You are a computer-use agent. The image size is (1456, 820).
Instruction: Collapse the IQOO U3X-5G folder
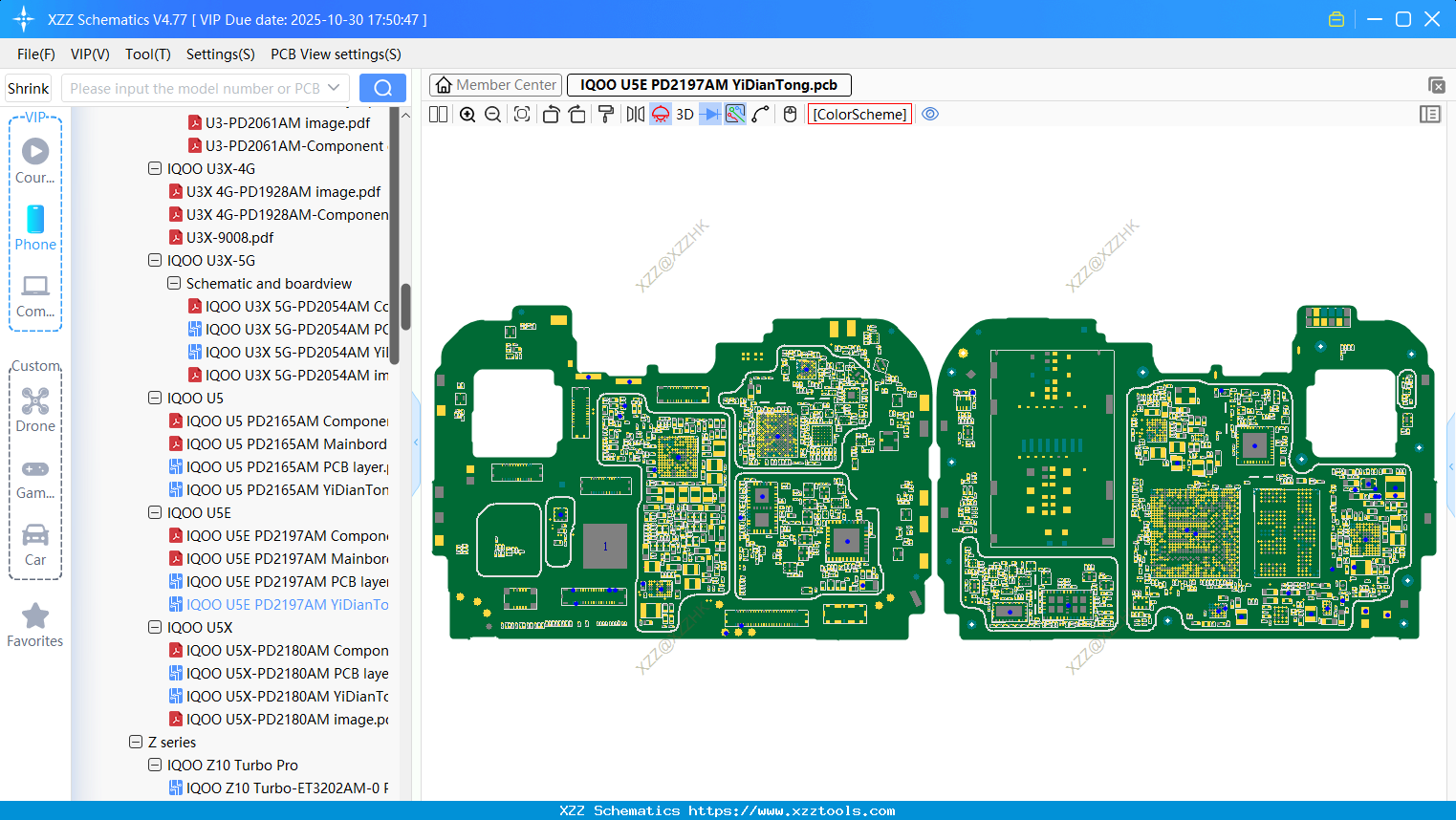[155, 260]
